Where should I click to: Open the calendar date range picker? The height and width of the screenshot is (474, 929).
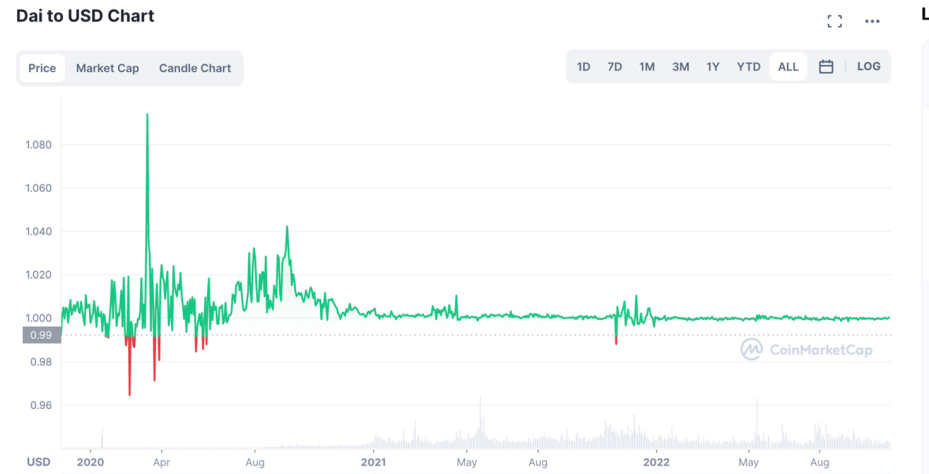(826, 67)
